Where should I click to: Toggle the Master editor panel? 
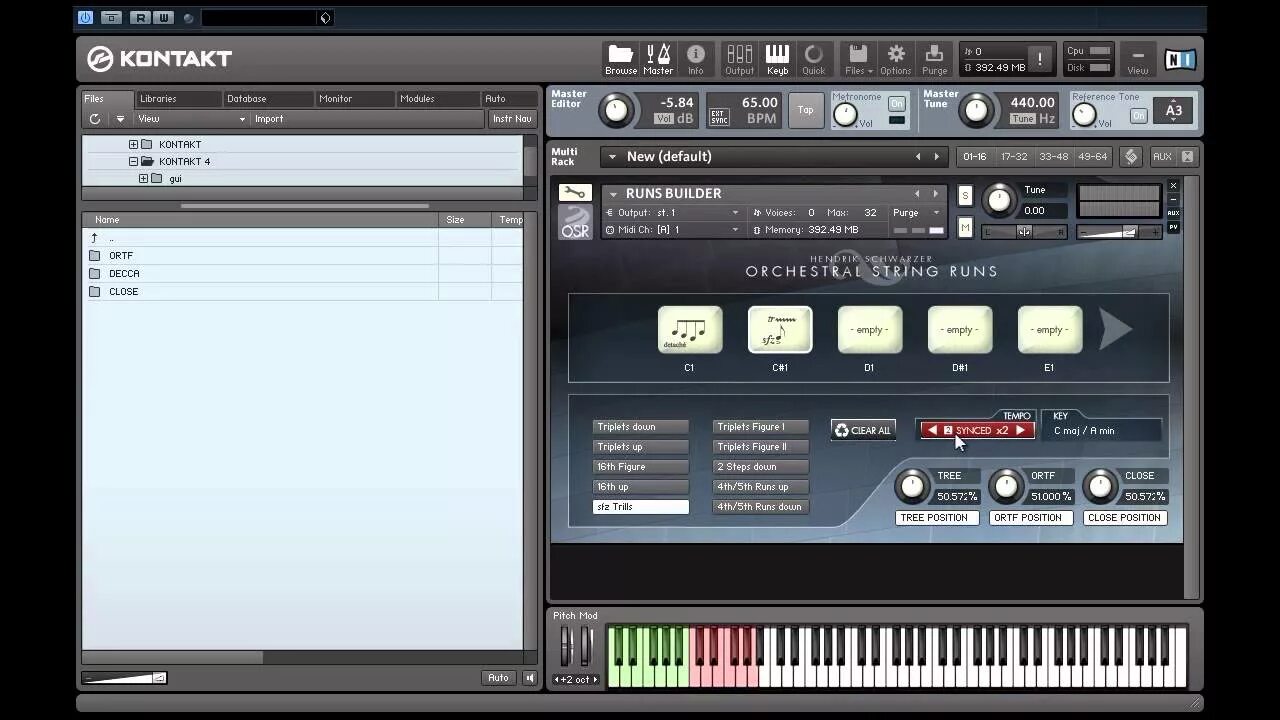(x=658, y=59)
